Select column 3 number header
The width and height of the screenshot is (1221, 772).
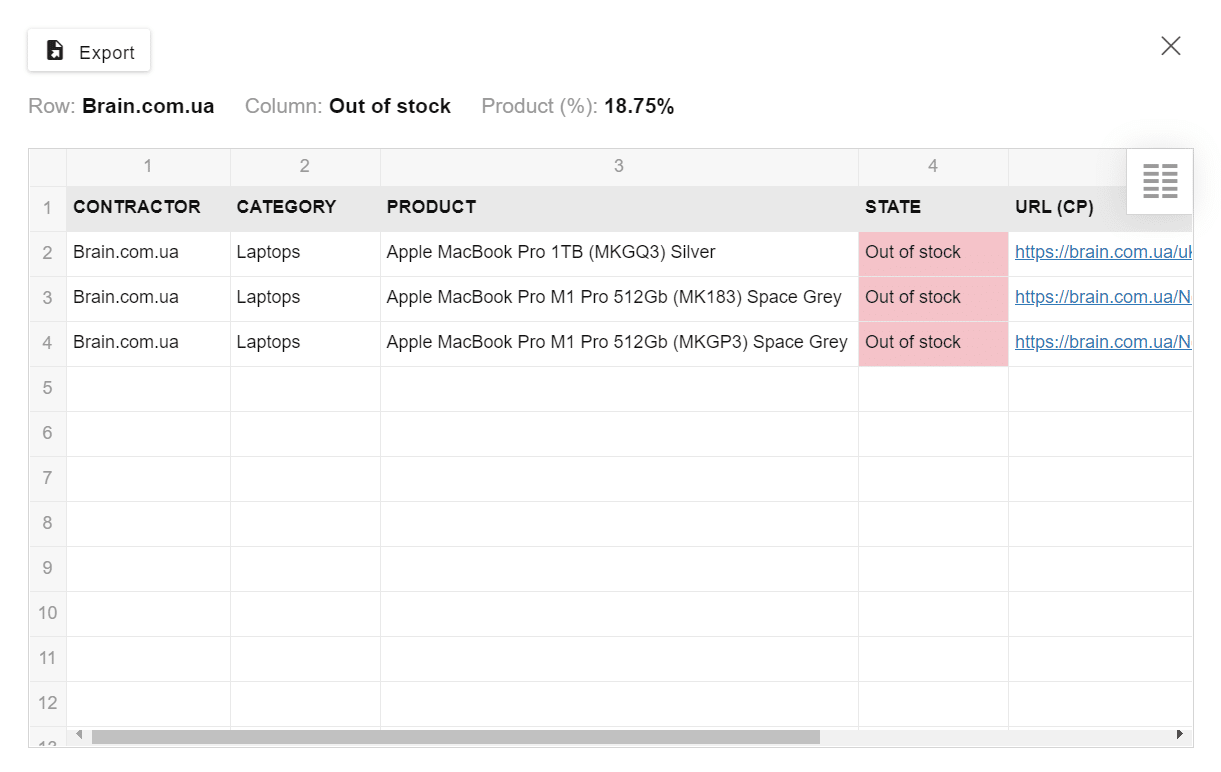(618, 166)
